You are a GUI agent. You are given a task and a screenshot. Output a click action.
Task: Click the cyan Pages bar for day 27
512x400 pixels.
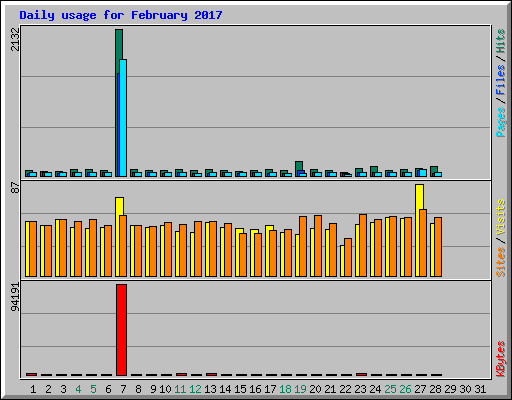point(423,173)
